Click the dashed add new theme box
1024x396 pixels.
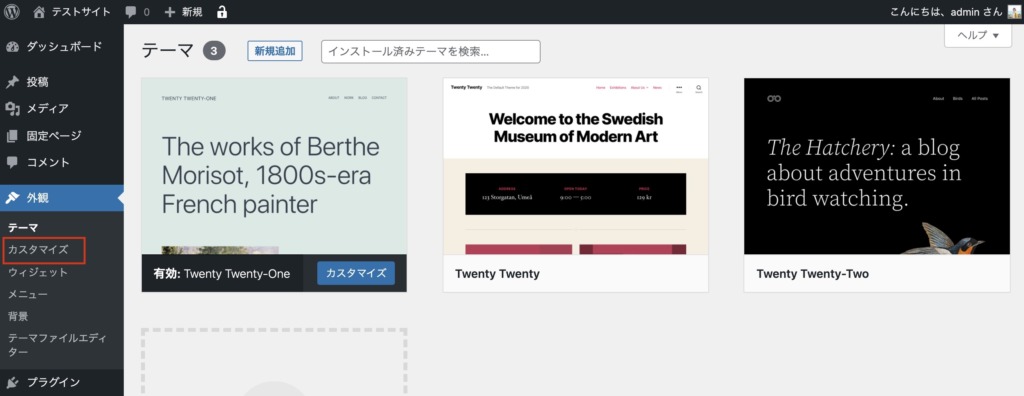[x=274, y=363]
